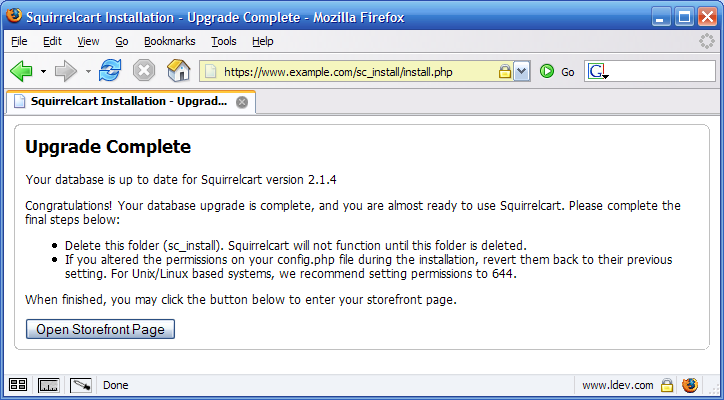The height and width of the screenshot is (400, 724).
Task: Expand the Back history dropdown arrow
Action: [x=43, y=72]
